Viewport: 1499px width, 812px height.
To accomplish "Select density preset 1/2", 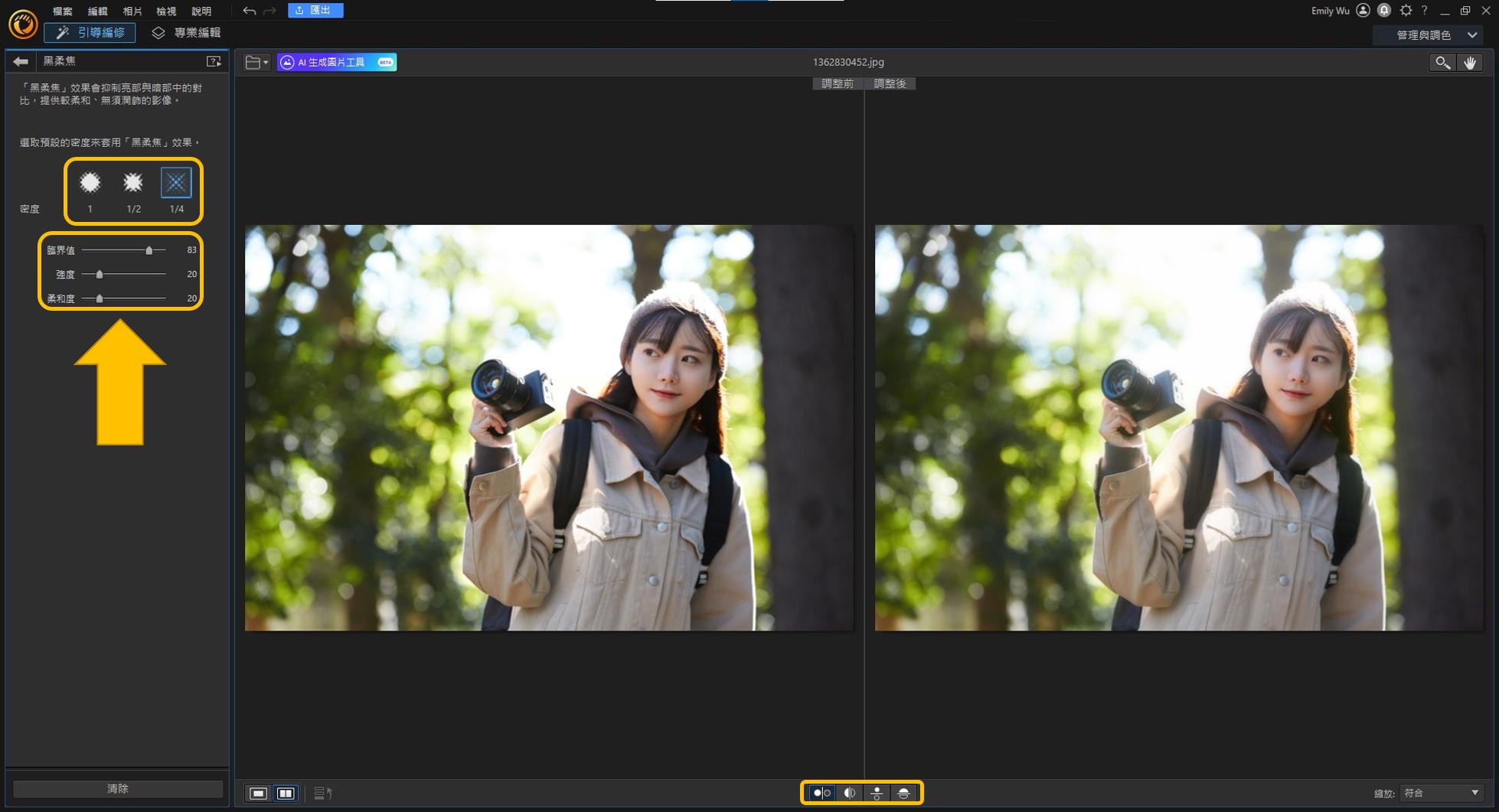I will 133,183.
